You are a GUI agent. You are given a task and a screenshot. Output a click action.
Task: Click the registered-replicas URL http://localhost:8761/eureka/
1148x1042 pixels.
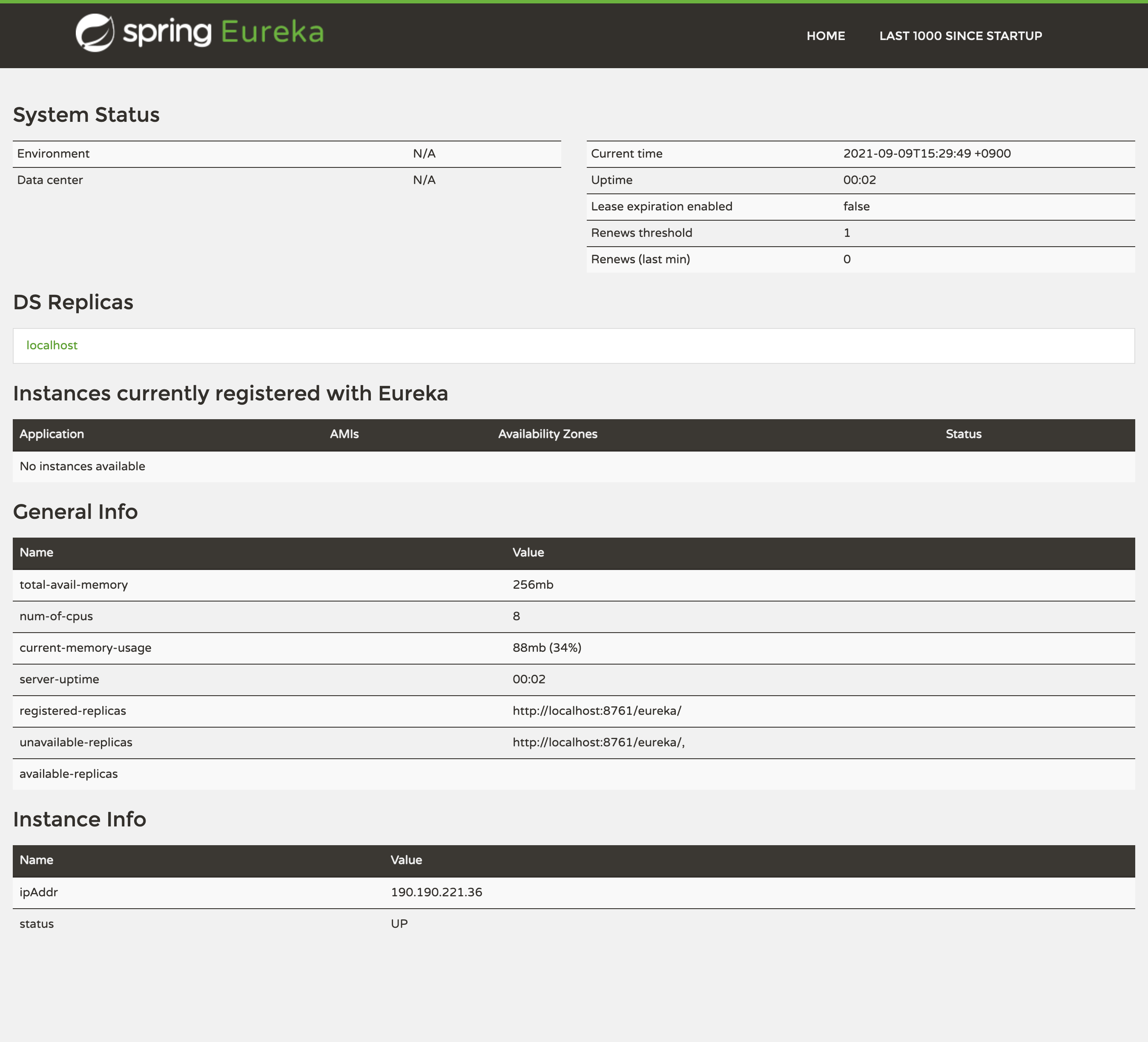pyautogui.click(x=596, y=711)
